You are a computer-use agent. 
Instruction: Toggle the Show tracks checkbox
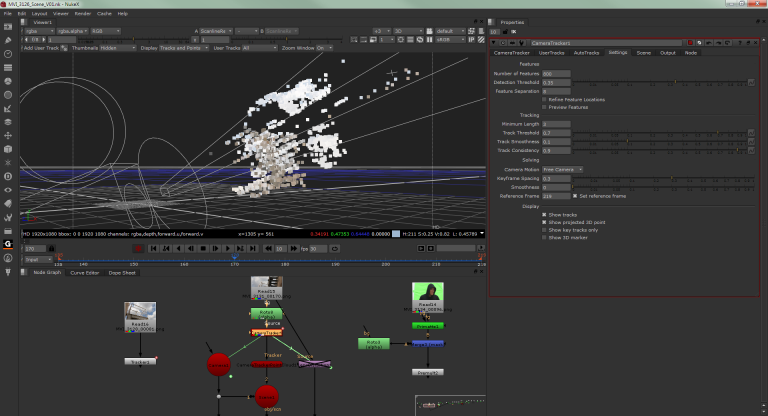[546, 214]
